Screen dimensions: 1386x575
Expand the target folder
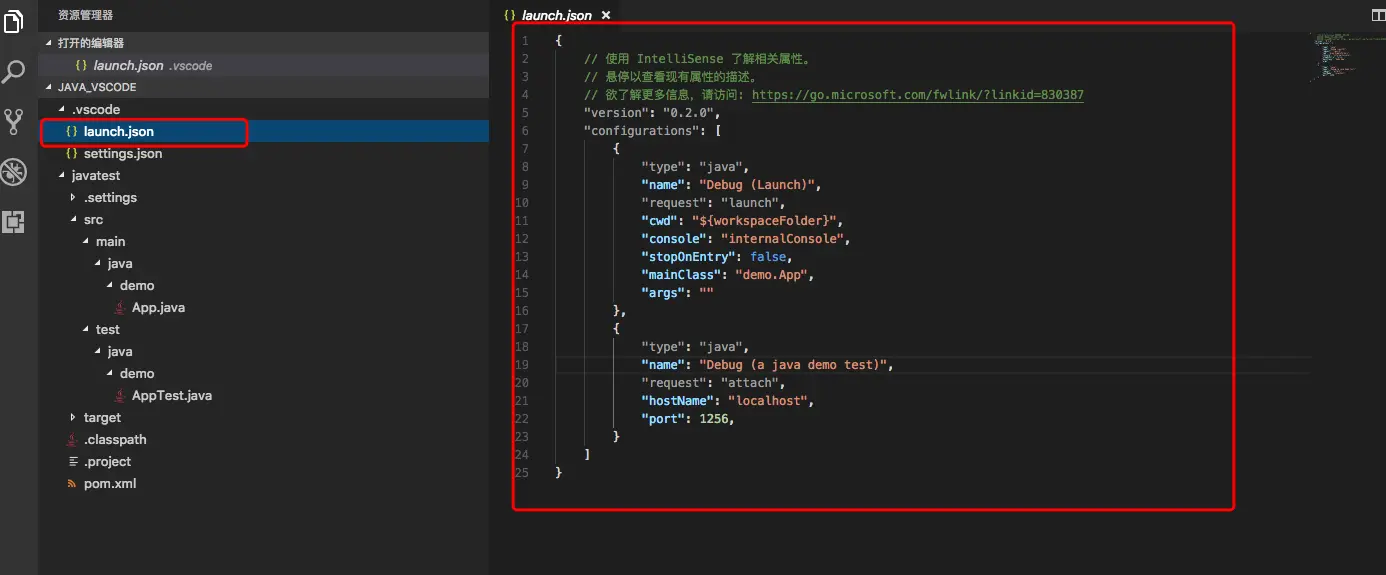tap(73, 418)
